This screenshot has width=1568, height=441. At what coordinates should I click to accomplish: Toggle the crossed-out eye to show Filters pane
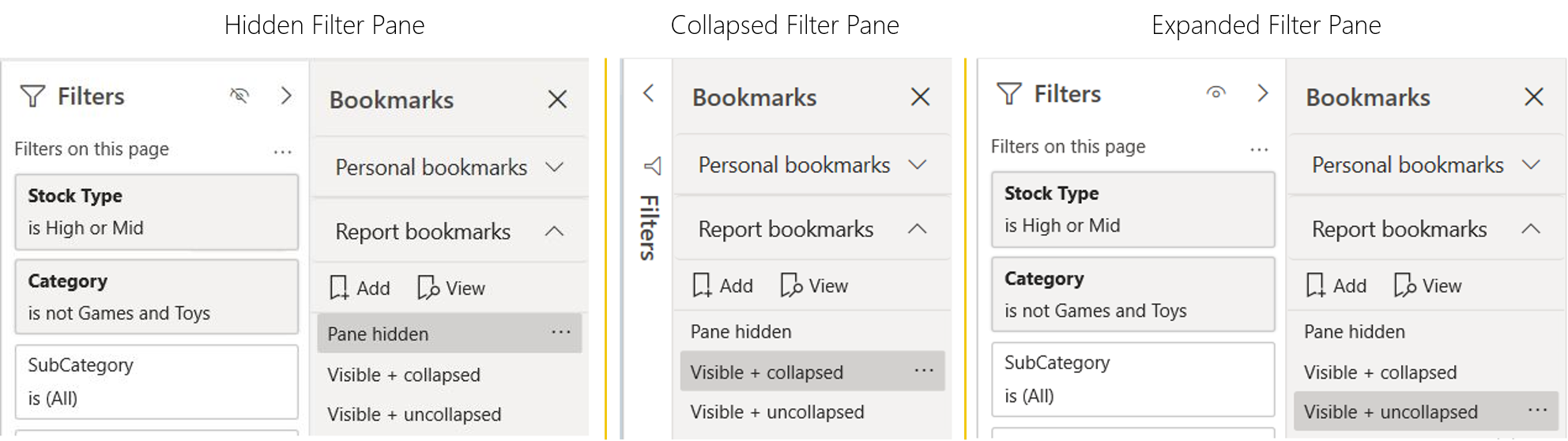pyautogui.click(x=239, y=96)
